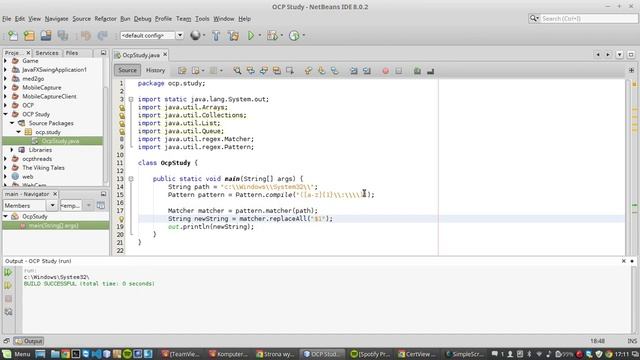Screen dimensions: 640x360
Task: Click the Save All toolbar icon
Action: [x=62, y=36]
